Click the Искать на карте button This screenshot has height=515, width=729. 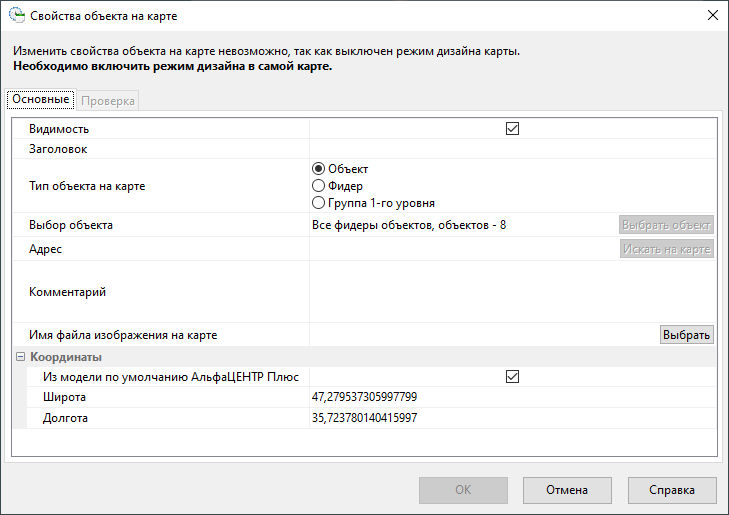pos(666,249)
